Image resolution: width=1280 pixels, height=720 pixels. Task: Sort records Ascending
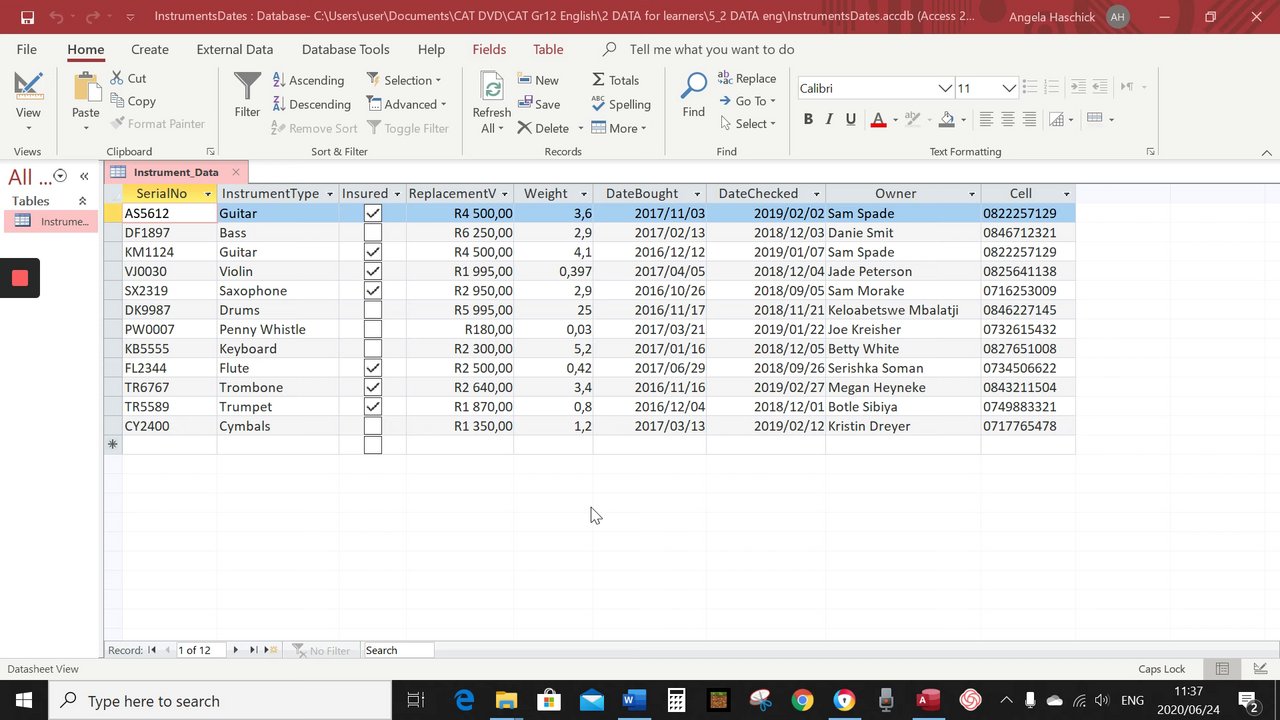click(309, 80)
